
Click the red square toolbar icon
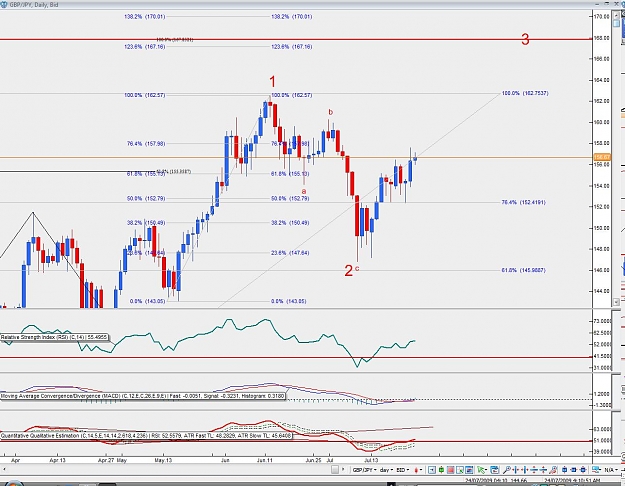coord(451,470)
